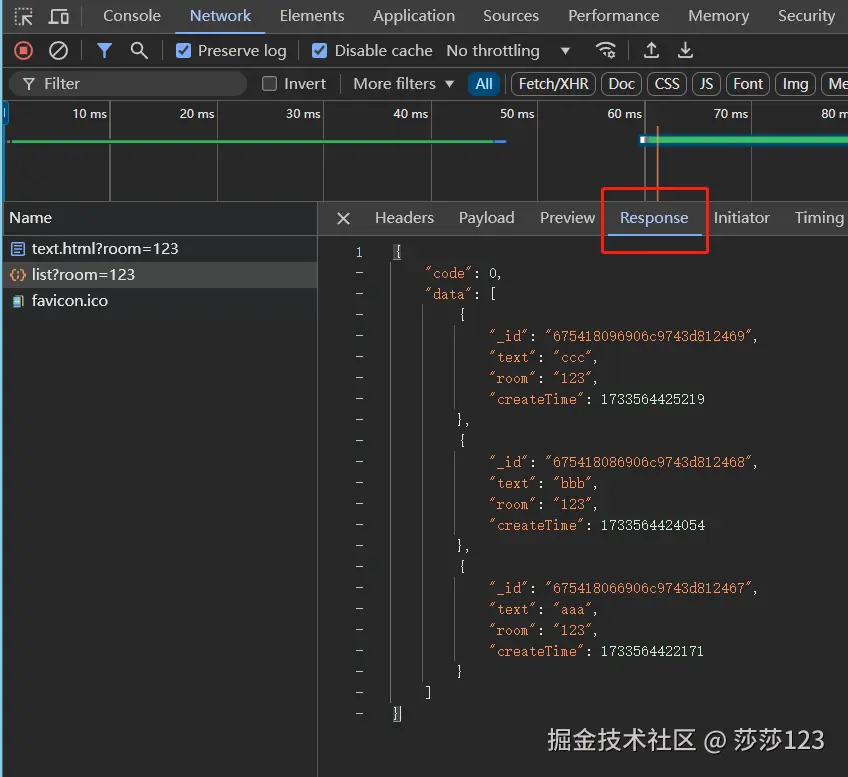Open network conditions wifi icon
Image resolution: width=848 pixels, height=777 pixels.
pos(605,50)
